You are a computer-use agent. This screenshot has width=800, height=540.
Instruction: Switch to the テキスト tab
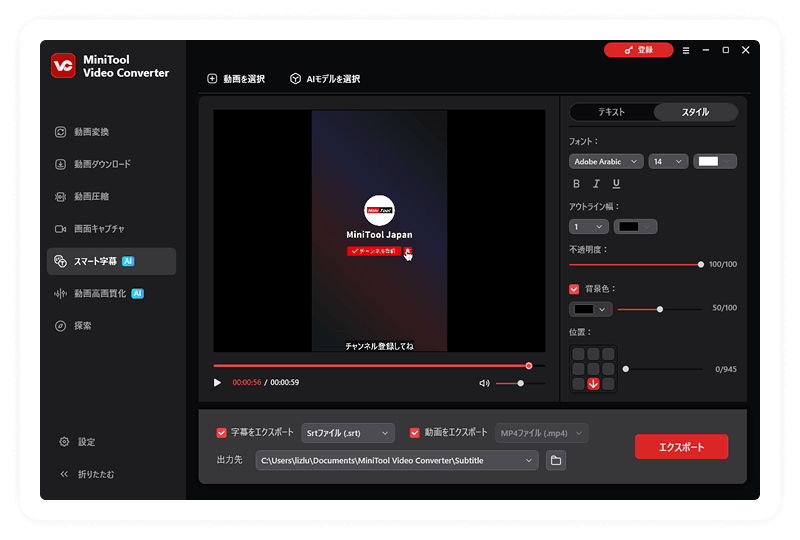[x=611, y=112]
